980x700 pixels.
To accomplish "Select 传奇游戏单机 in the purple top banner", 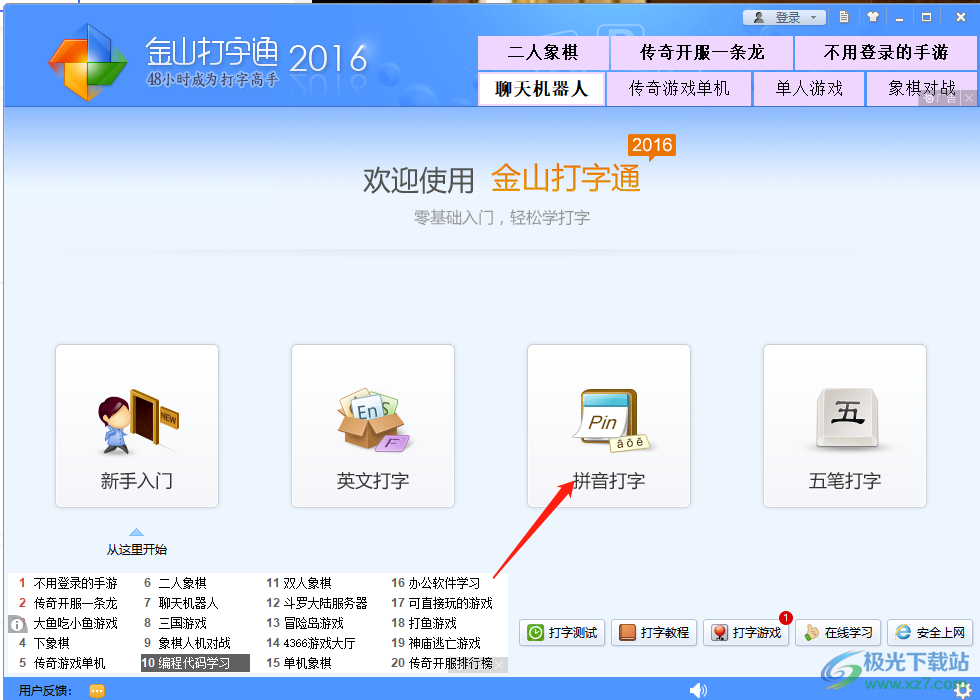I will pos(679,89).
